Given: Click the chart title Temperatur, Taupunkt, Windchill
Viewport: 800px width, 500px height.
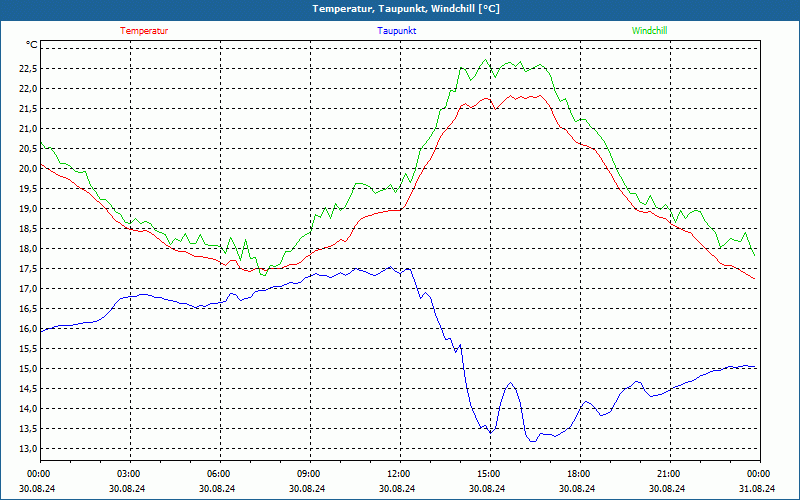Looking at the screenshot, I should click(406, 9).
